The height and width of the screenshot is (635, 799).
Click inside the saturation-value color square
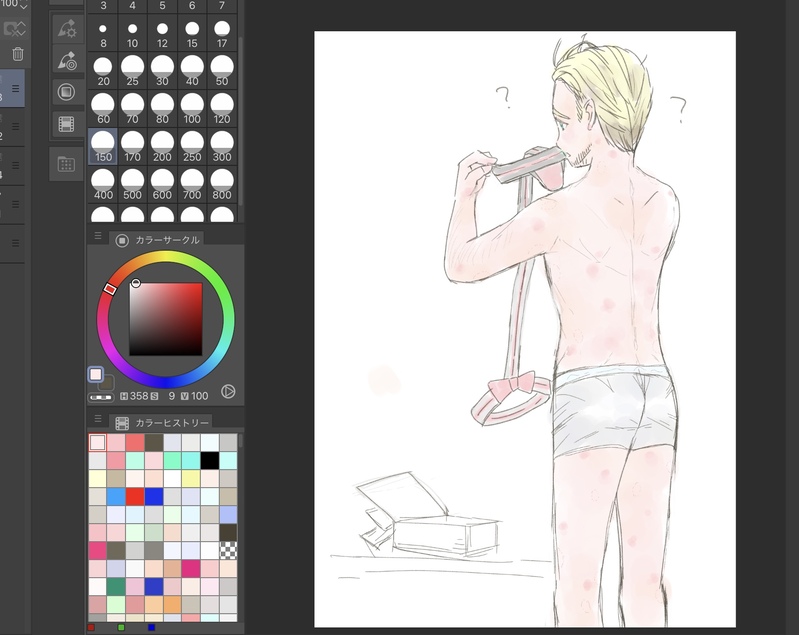tap(166, 319)
